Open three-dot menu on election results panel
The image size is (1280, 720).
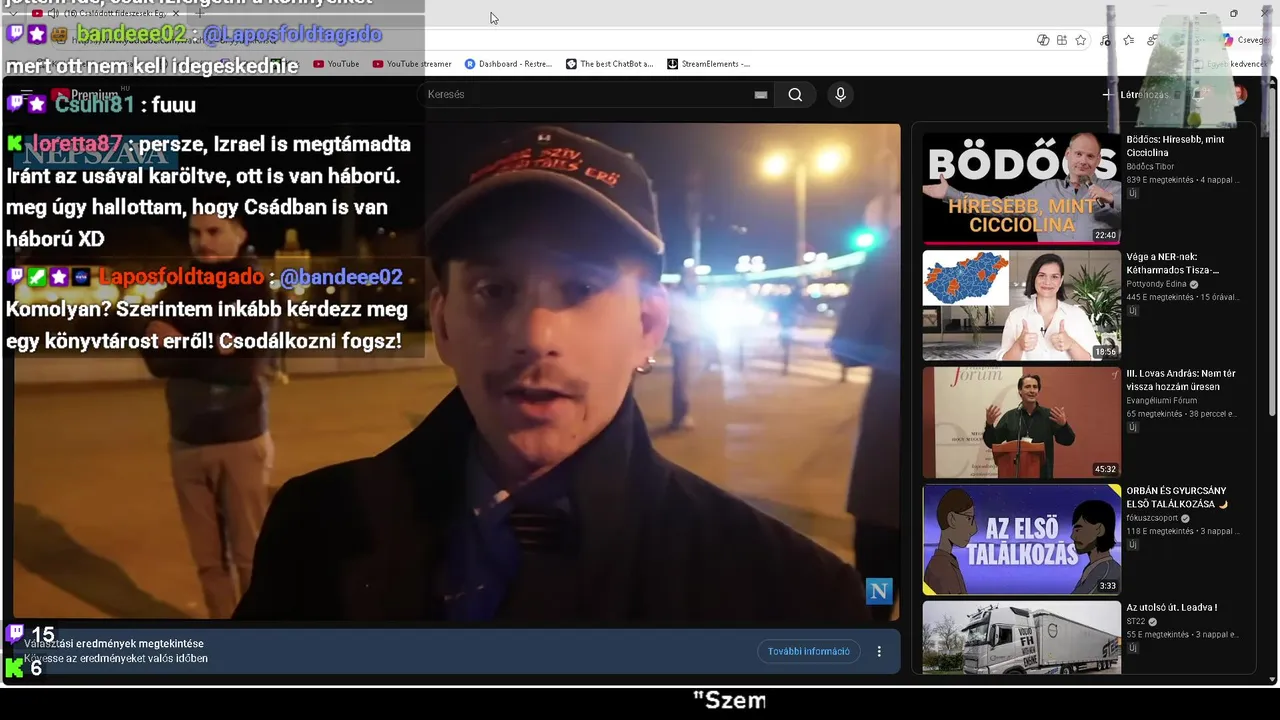[879, 651]
